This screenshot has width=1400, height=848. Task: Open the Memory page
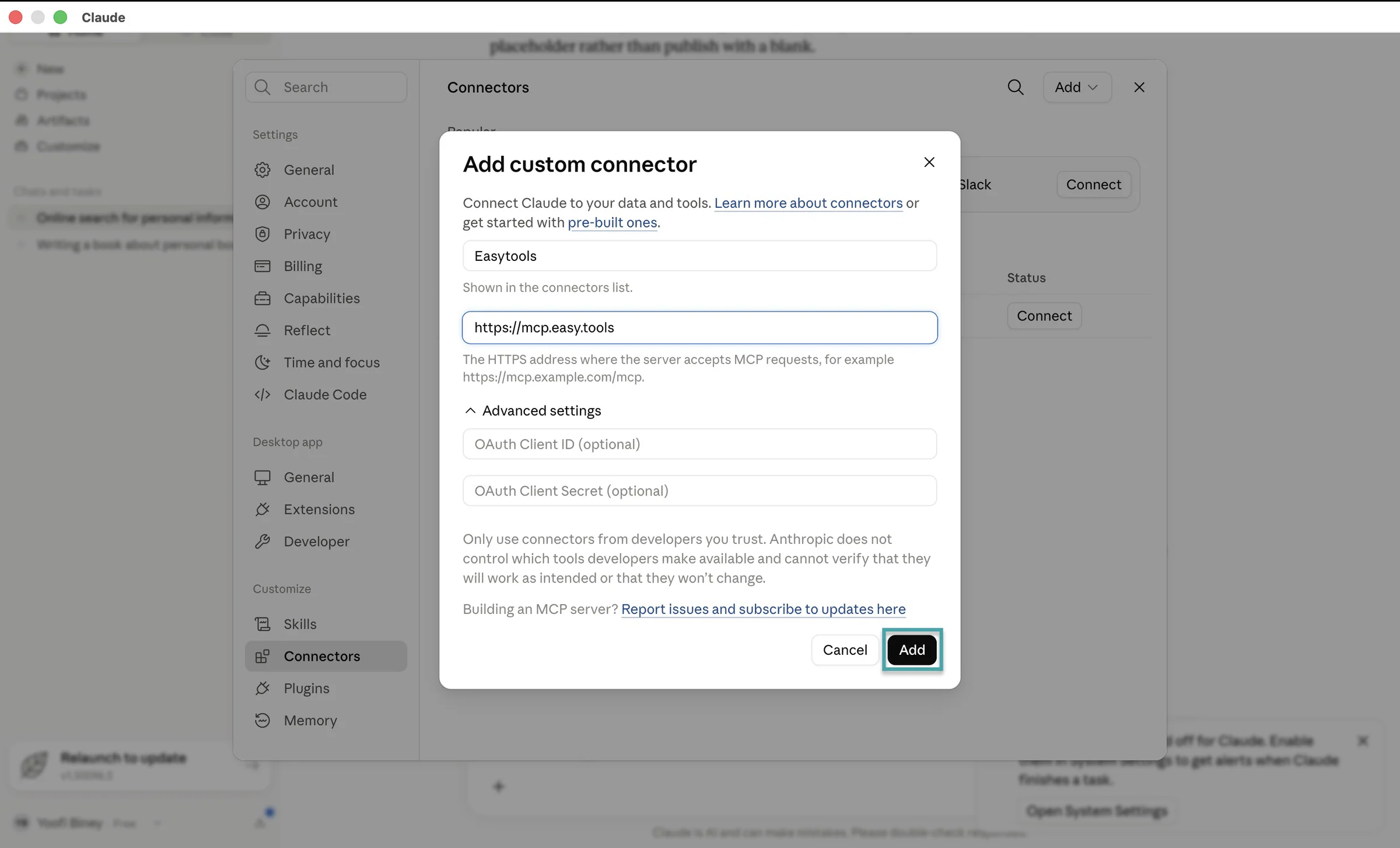coord(326,720)
